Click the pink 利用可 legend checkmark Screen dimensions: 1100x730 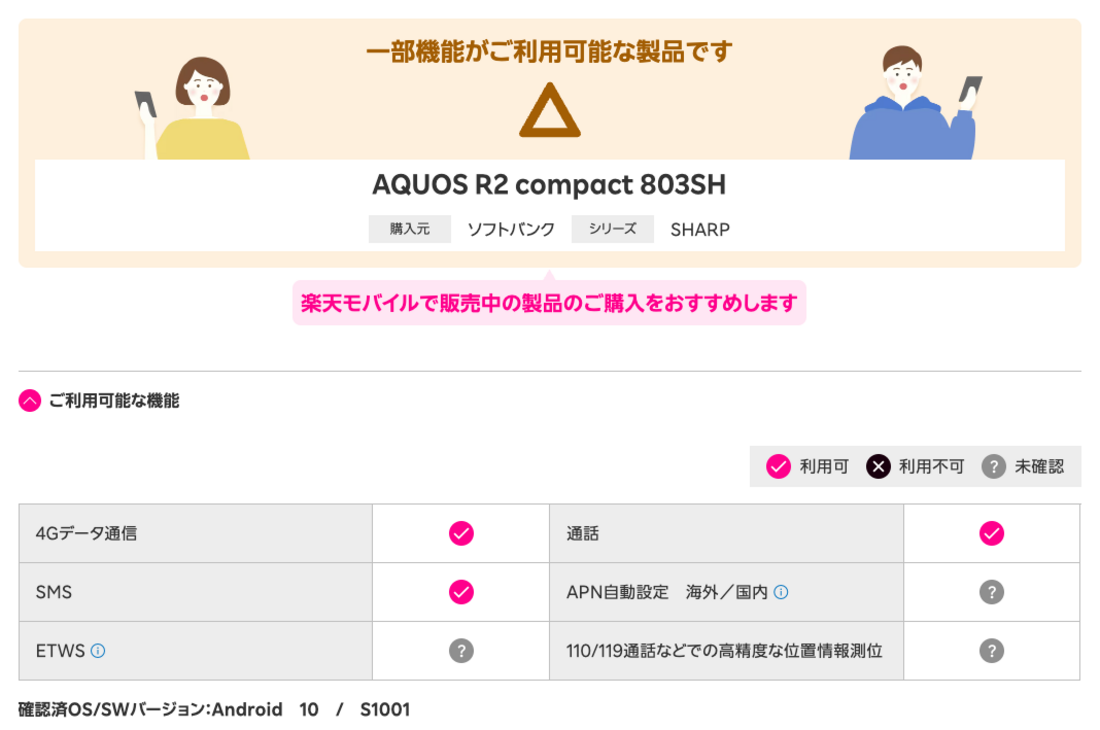pyautogui.click(x=778, y=466)
